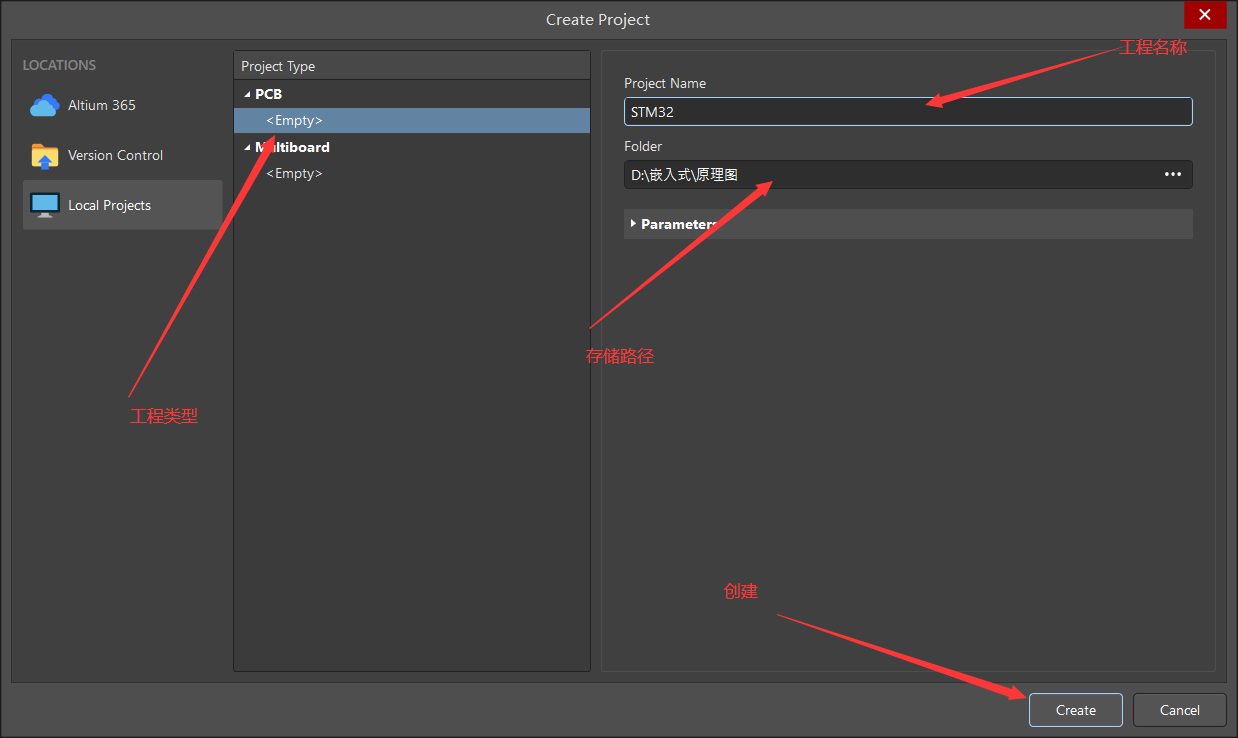
Task: Click the Create button
Action: tap(1076, 710)
